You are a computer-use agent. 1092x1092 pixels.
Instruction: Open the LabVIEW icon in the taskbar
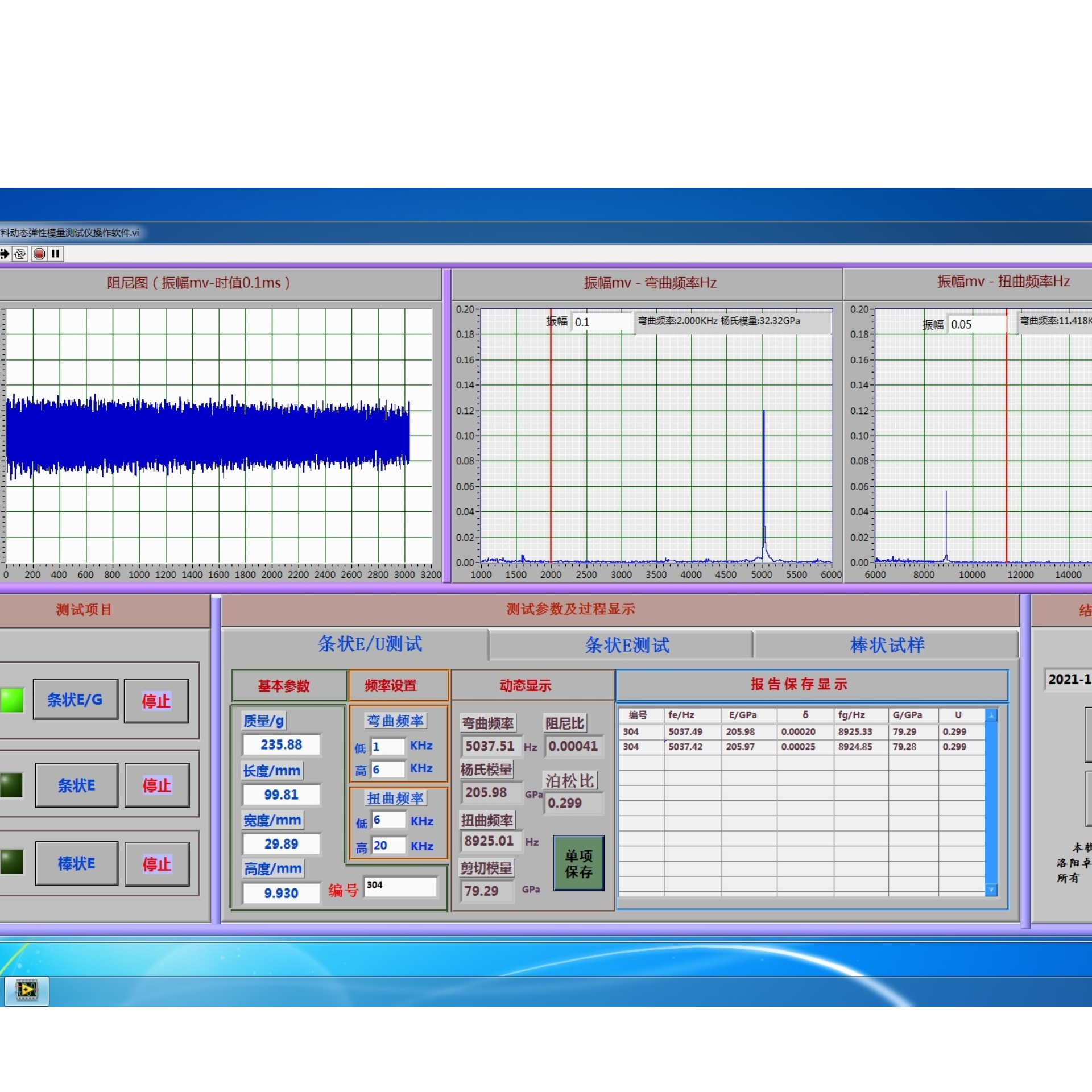26,990
